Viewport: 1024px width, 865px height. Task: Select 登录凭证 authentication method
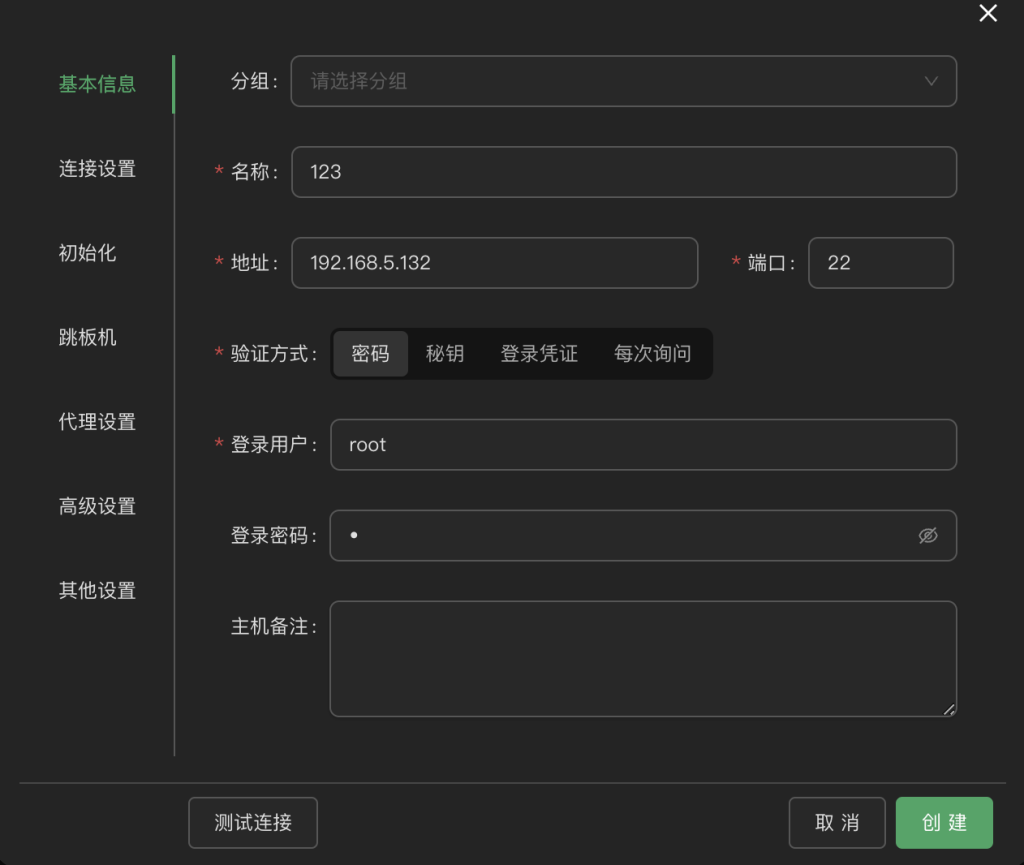tap(539, 354)
